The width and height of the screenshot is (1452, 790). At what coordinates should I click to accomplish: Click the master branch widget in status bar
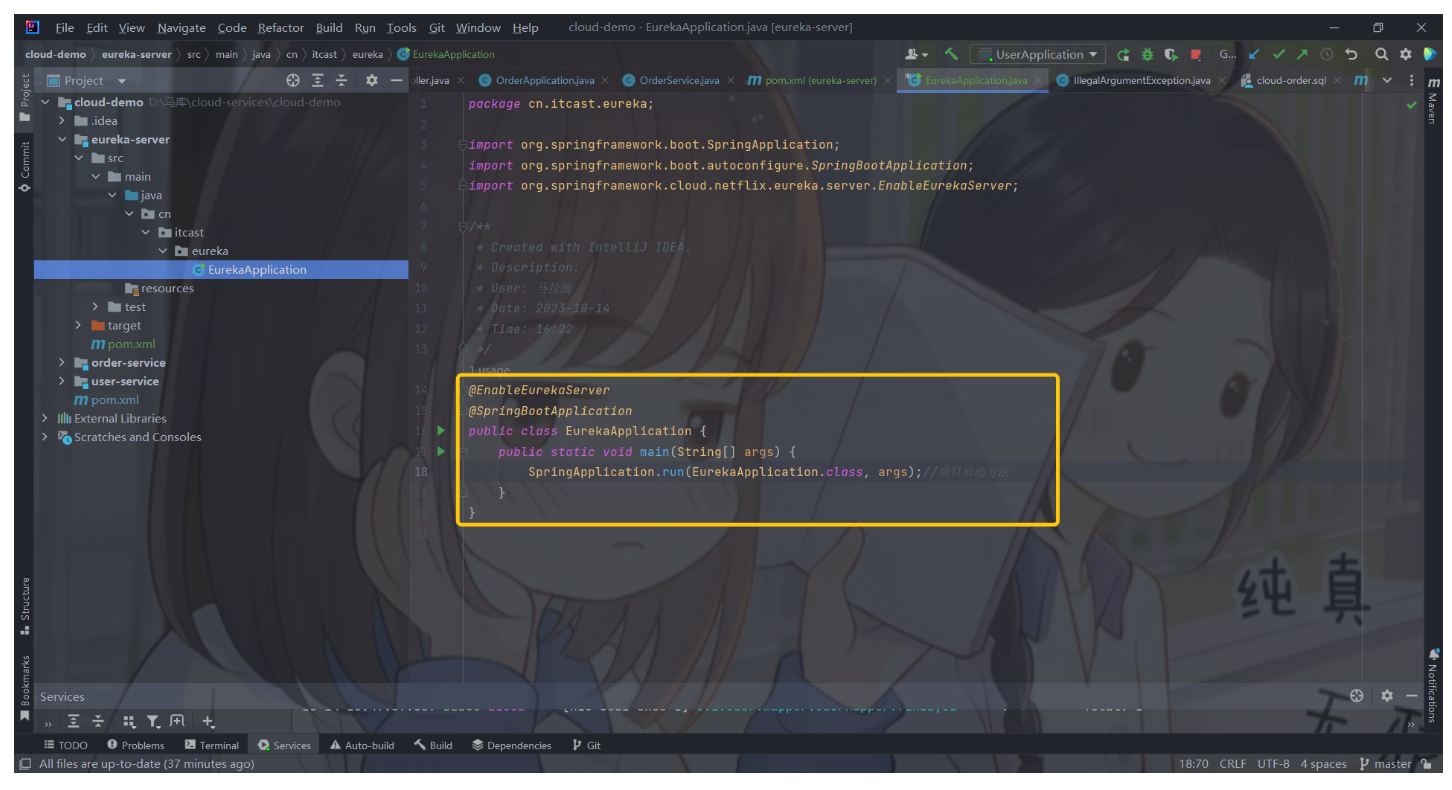coord(1385,764)
